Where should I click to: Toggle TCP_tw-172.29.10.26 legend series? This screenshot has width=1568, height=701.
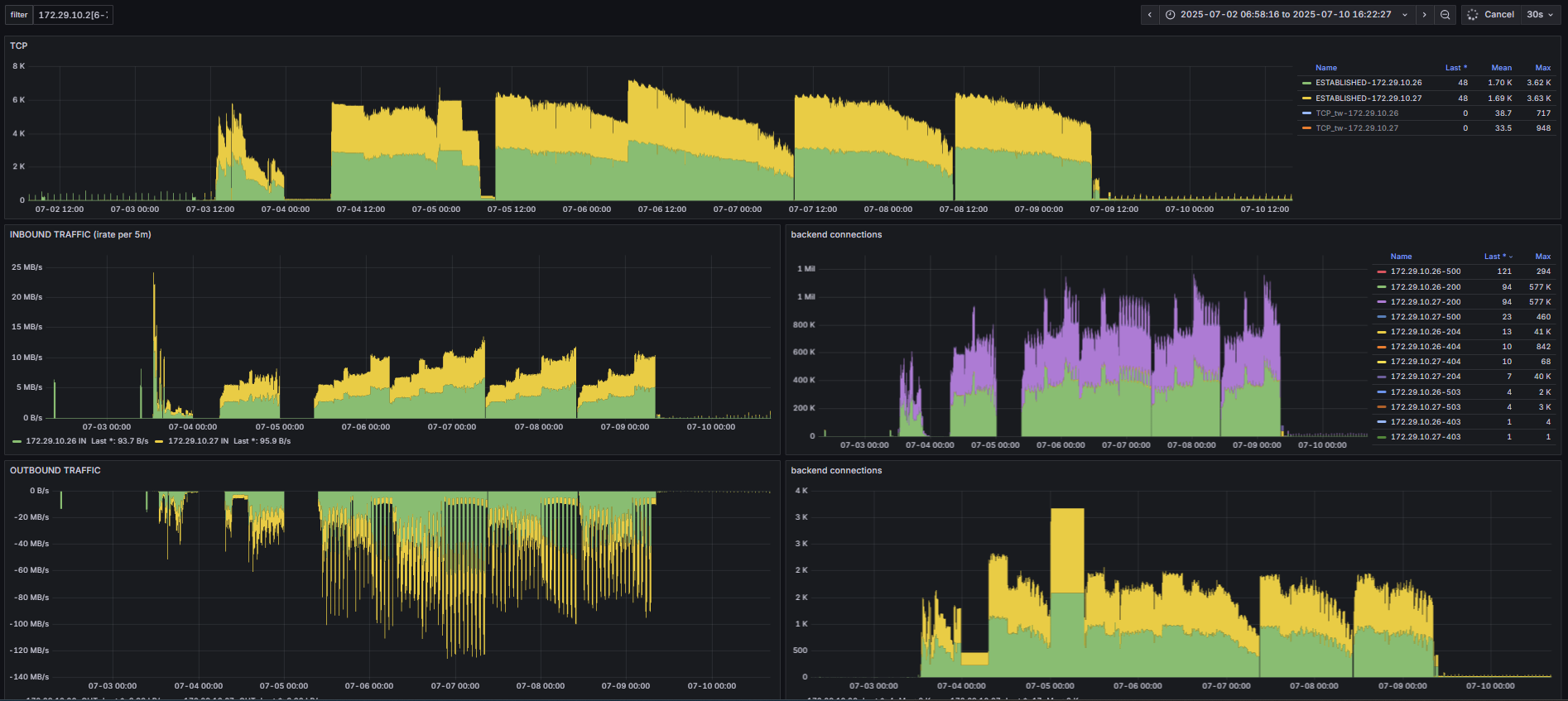1357,113
